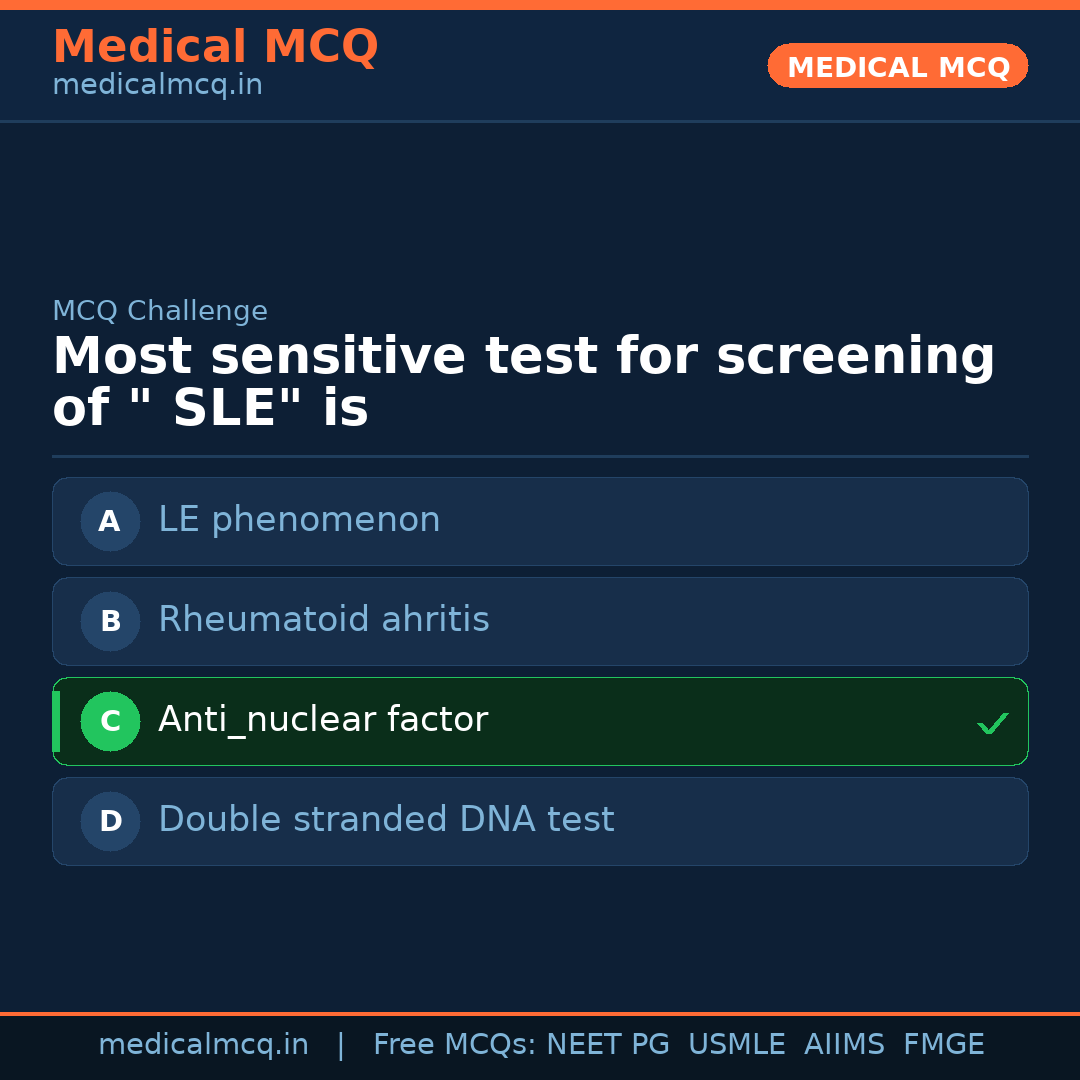Click the green checkmark on the correct answer
Screen dimensions: 1080x1080
(993, 722)
